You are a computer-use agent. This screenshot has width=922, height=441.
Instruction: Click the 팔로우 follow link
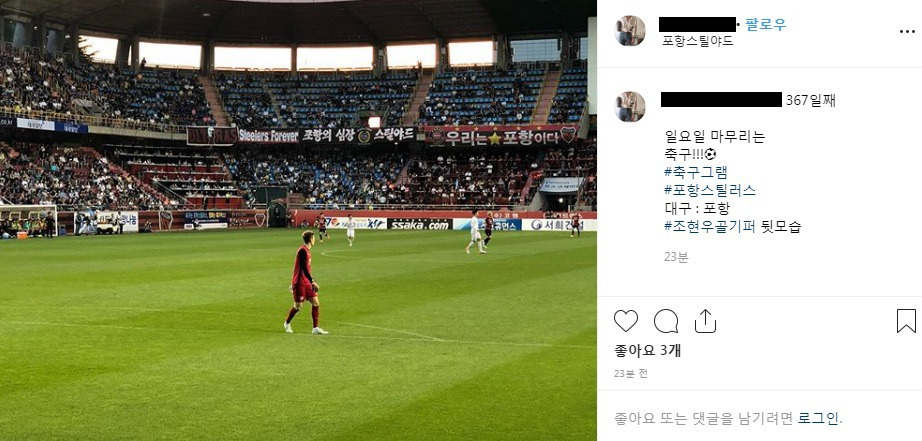pos(766,24)
